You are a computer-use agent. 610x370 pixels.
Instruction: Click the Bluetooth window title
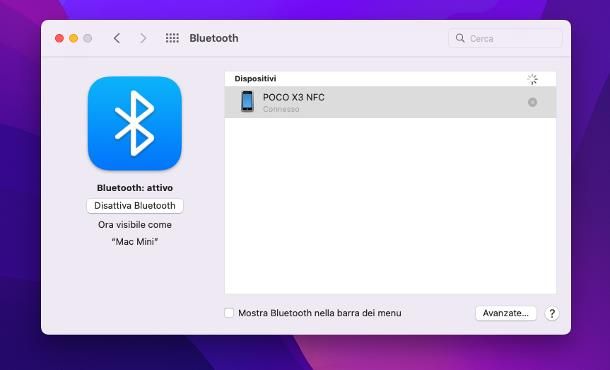coord(214,38)
